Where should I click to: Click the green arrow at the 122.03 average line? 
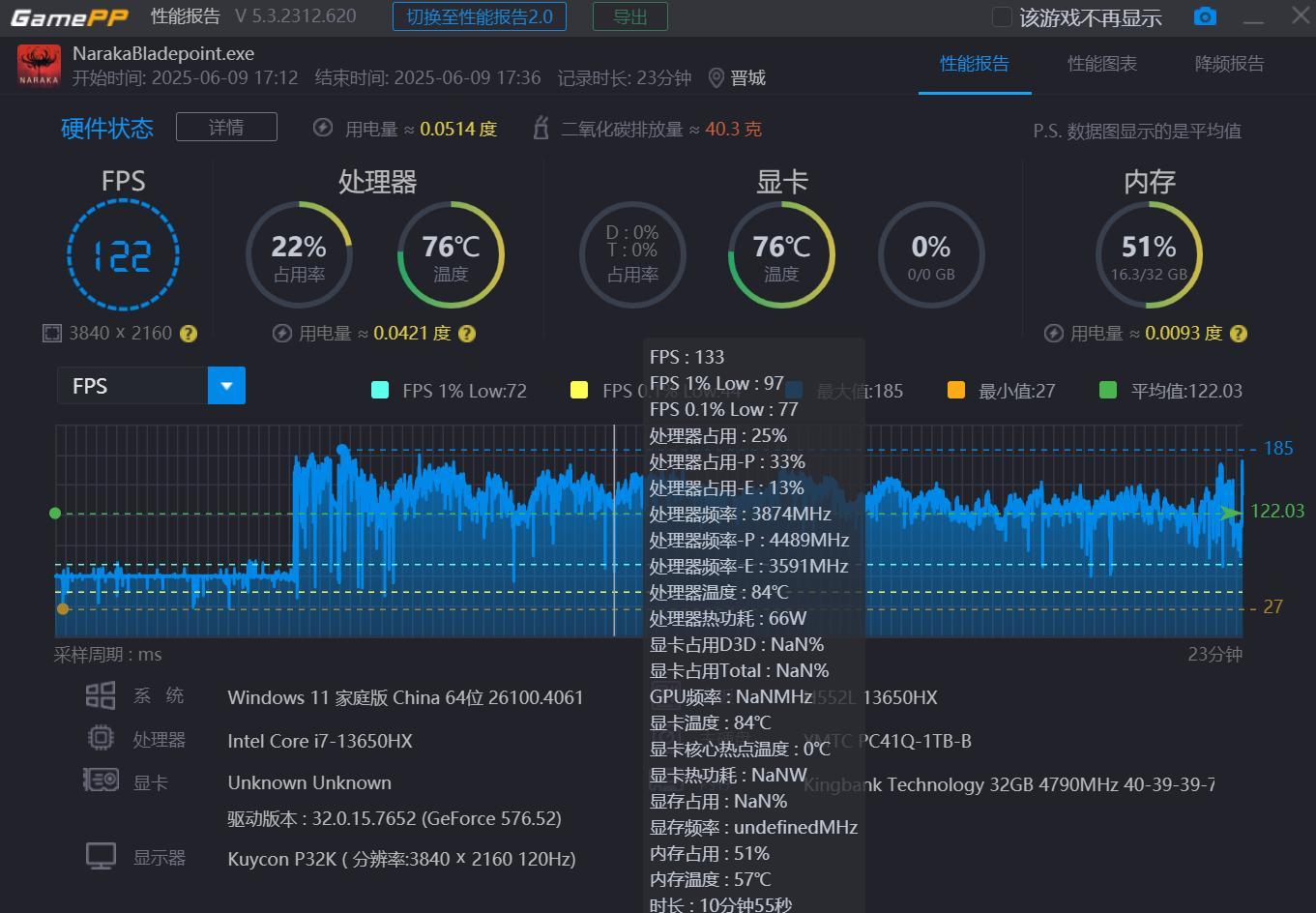click(1232, 513)
